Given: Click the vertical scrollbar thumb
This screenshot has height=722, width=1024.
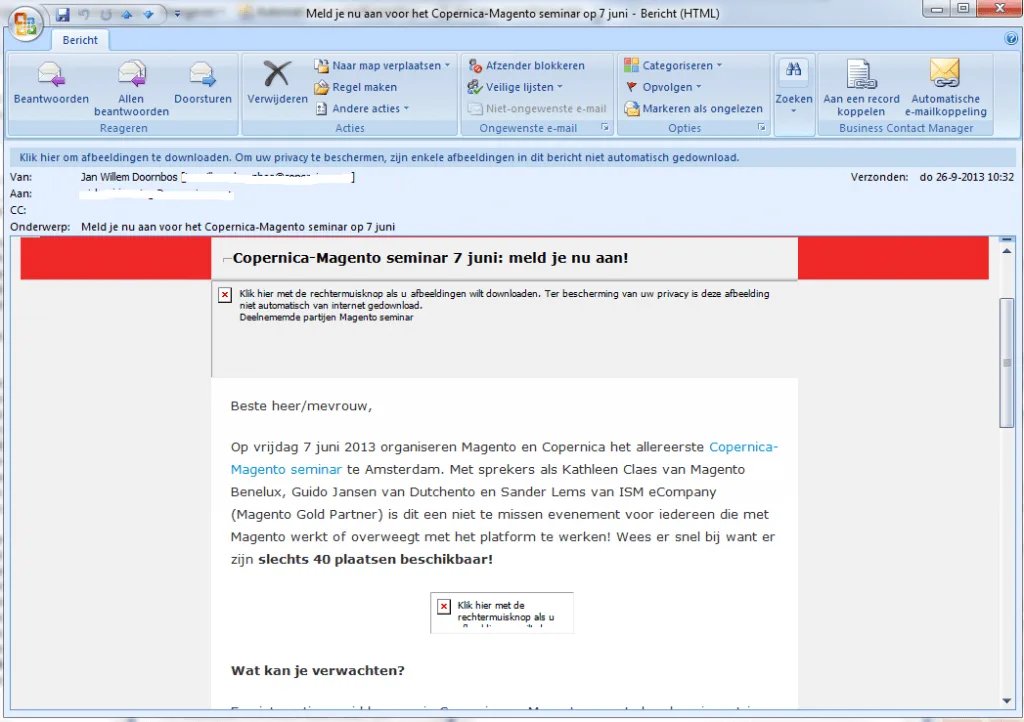Looking at the screenshot, I should click(x=1006, y=362).
